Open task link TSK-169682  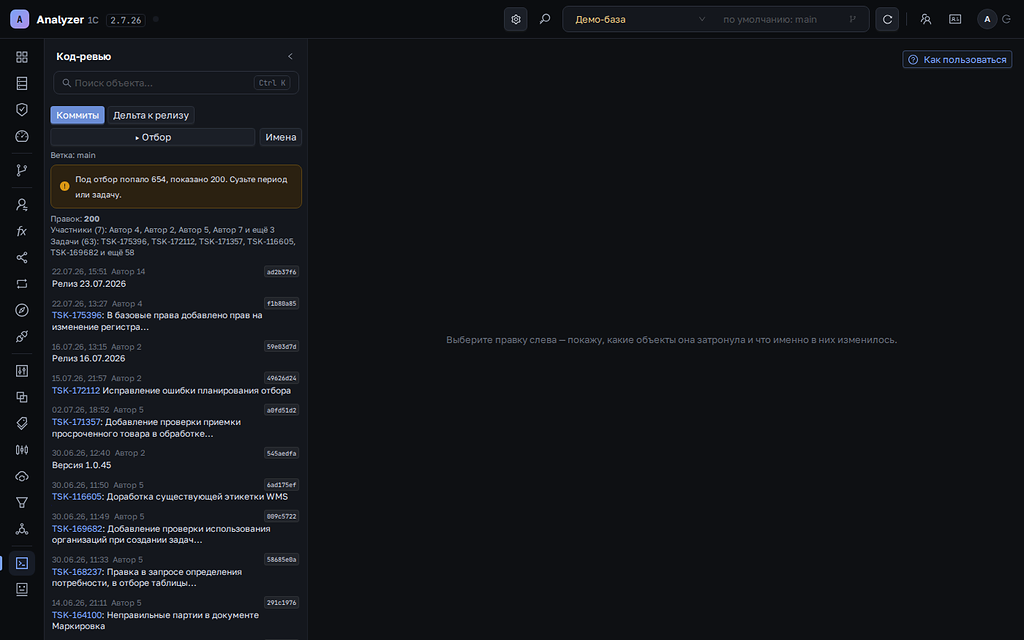[x=77, y=528]
